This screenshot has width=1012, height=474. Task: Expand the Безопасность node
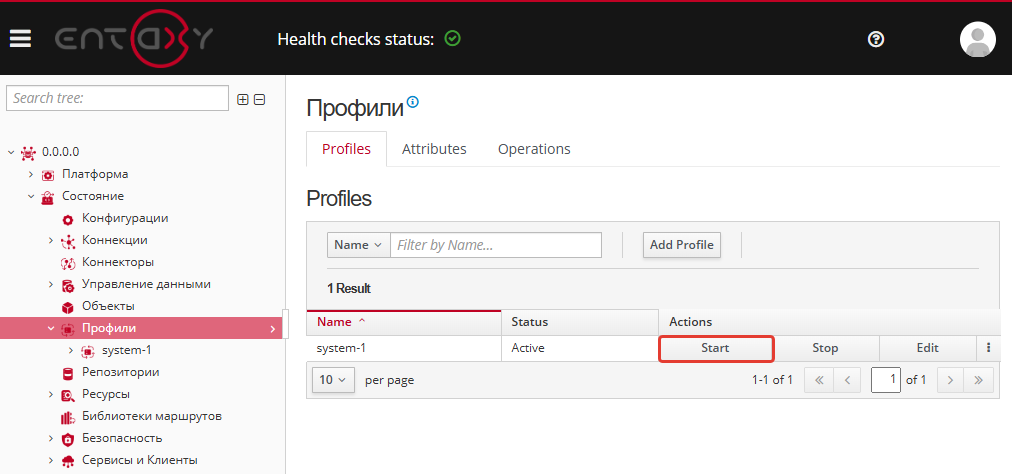click(51, 438)
